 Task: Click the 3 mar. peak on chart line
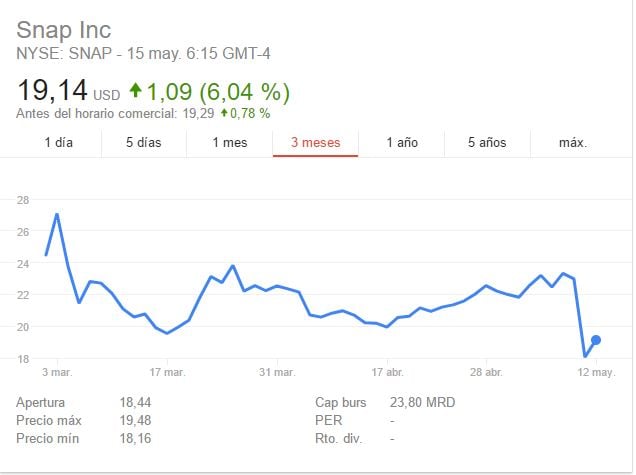pos(57,214)
